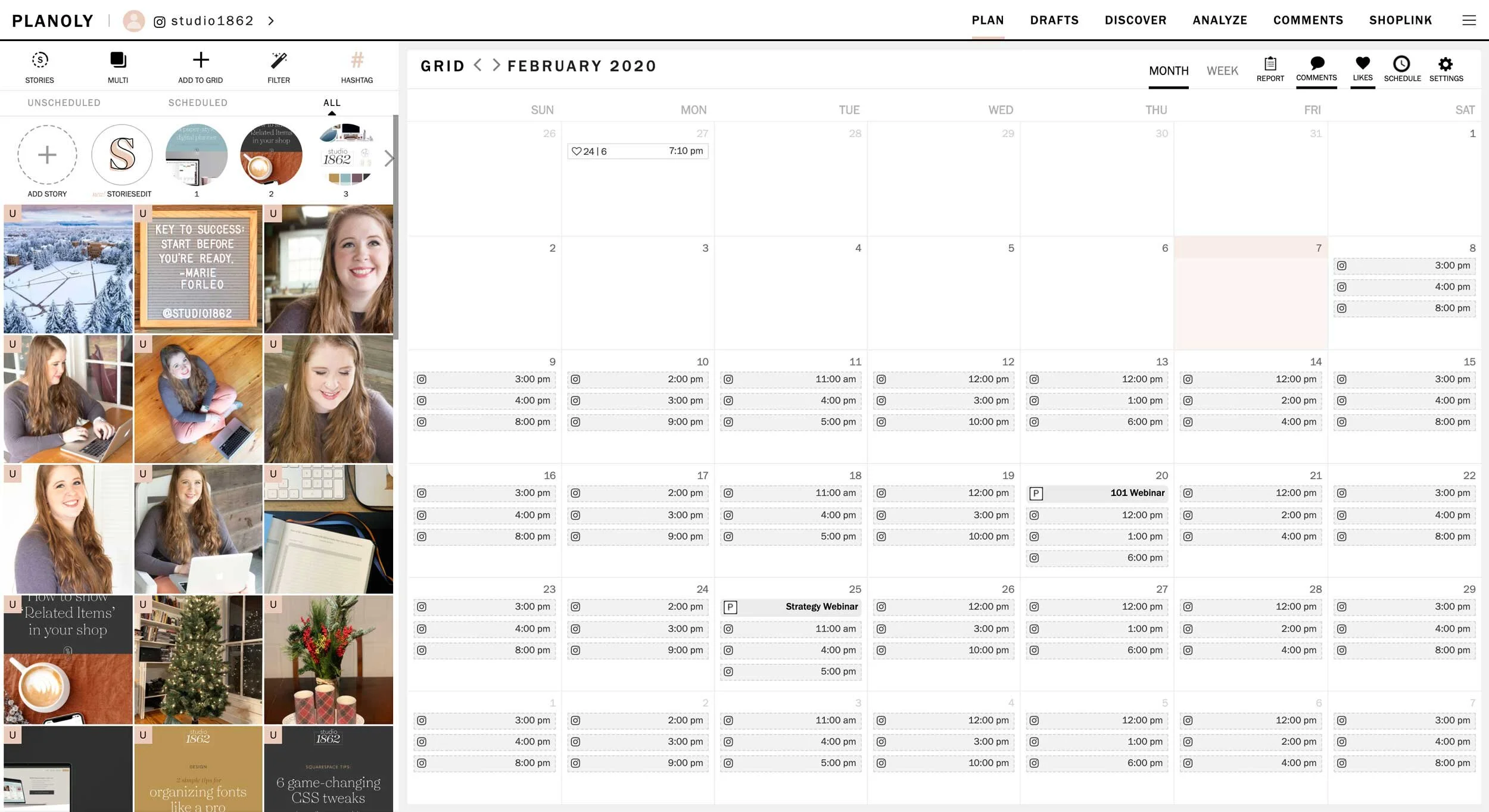Select the Marie Forleo quote thumbnail
The height and width of the screenshot is (812, 1489).
pyautogui.click(x=198, y=269)
